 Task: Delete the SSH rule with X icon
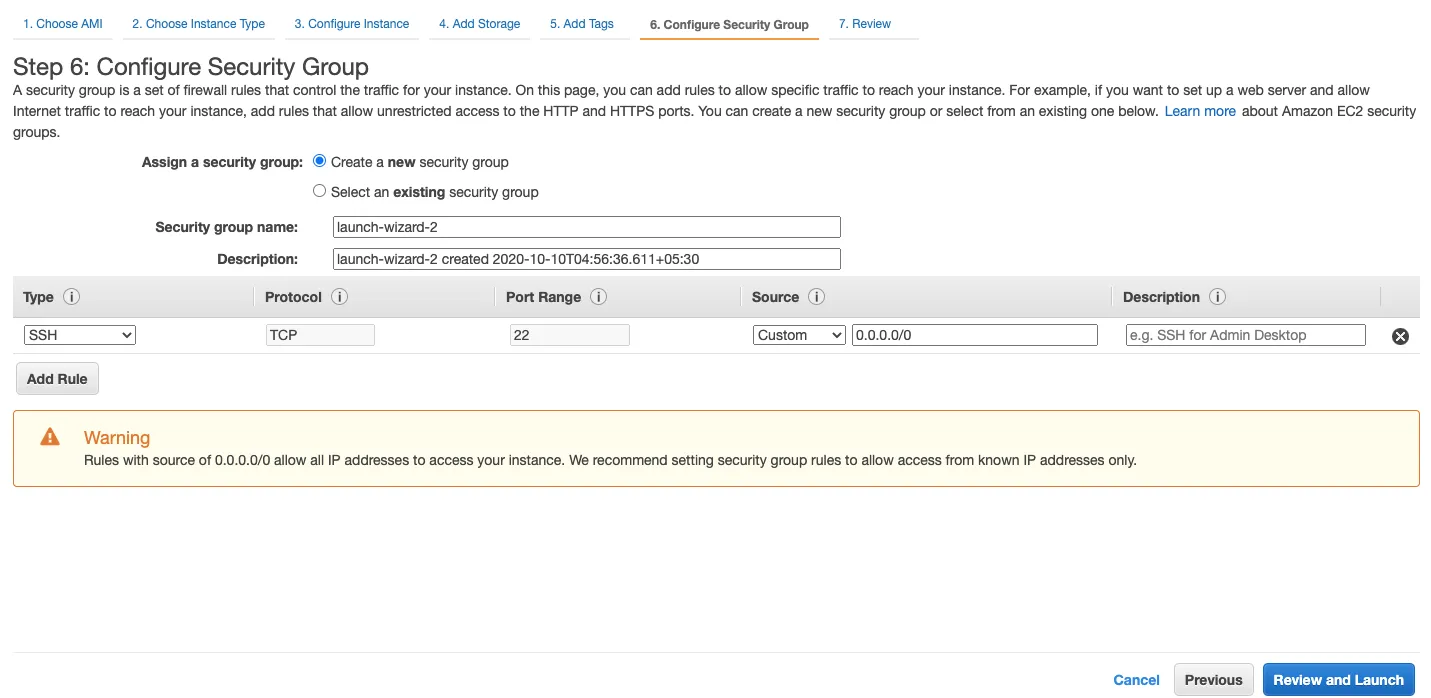[1400, 336]
